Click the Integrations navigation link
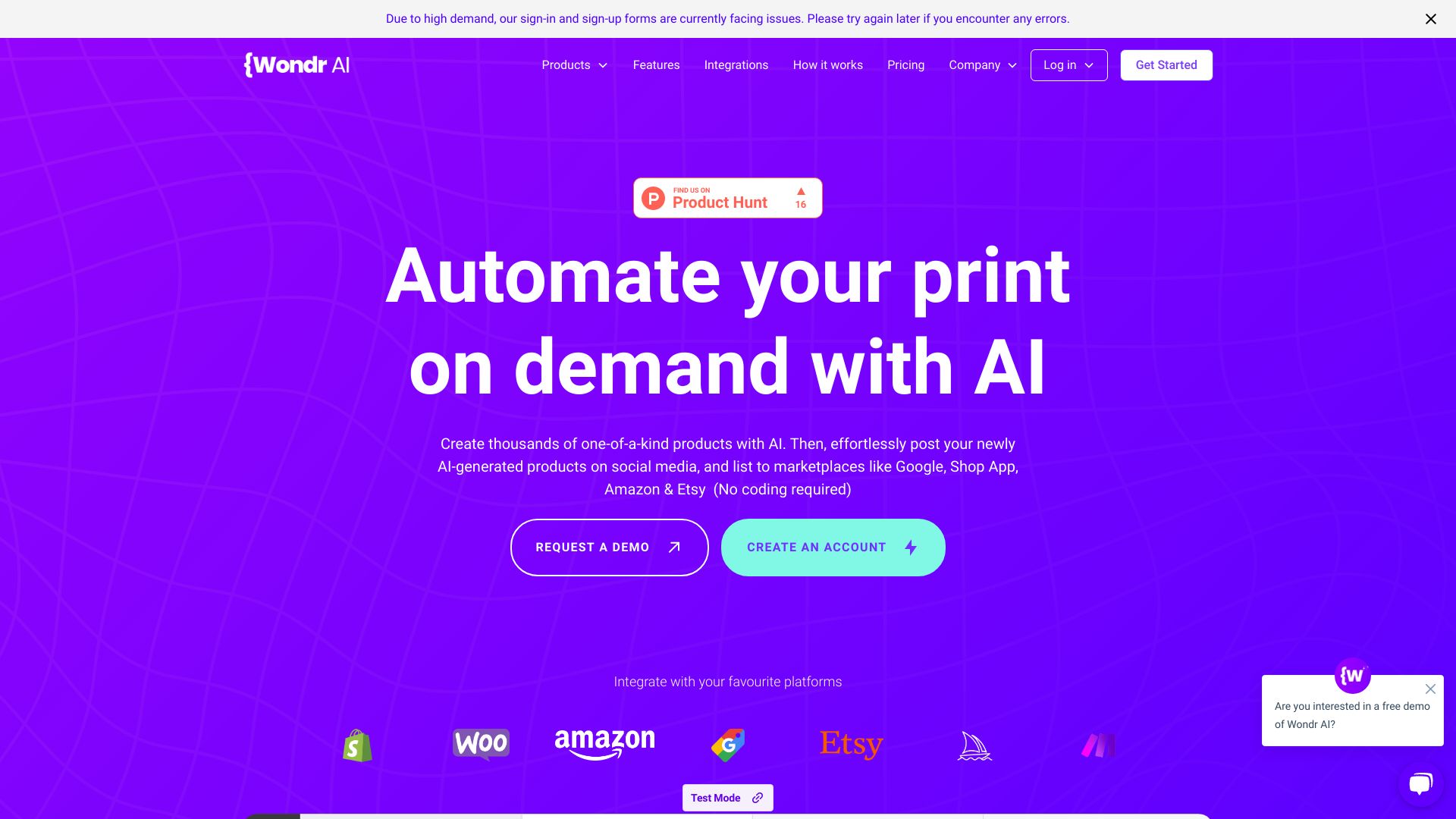 coord(736,65)
